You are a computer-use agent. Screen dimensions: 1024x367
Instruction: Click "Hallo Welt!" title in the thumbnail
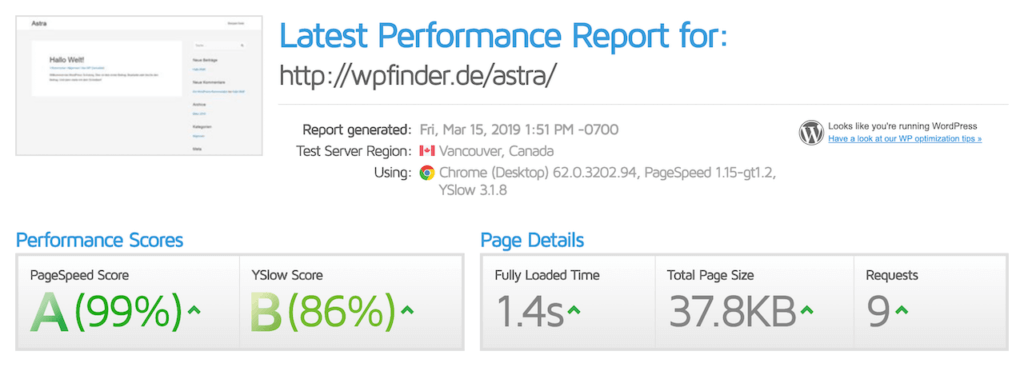point(67,59)
